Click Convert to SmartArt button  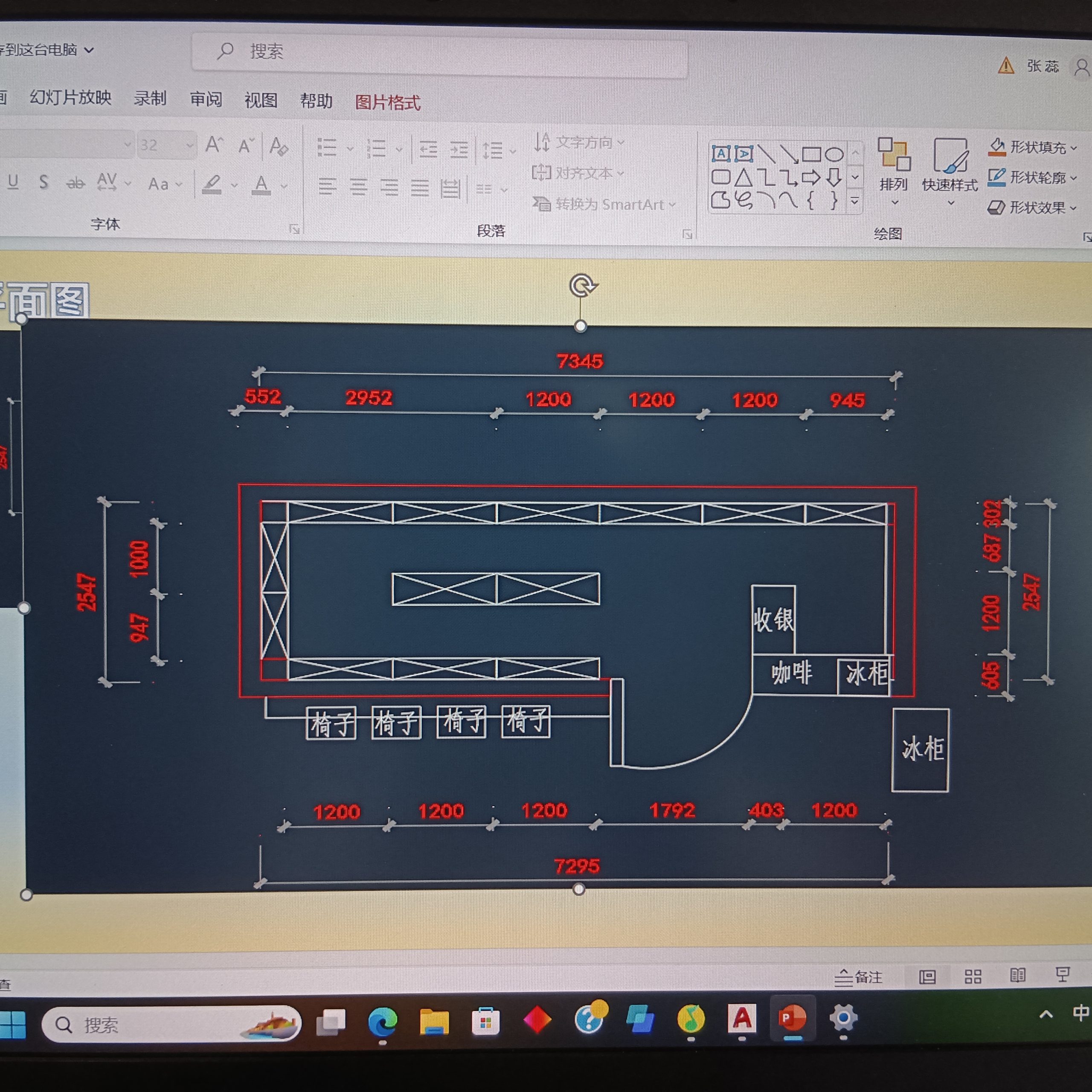tap(603, 204)
